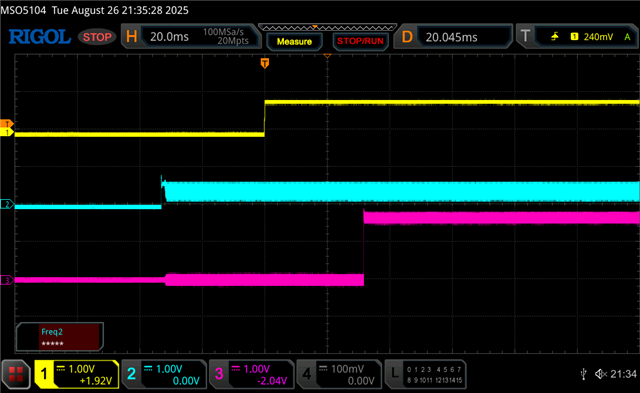Click channel 2 0.00V offset value
The height and width of the screenshot is (393, 640).
pos(186,381)
